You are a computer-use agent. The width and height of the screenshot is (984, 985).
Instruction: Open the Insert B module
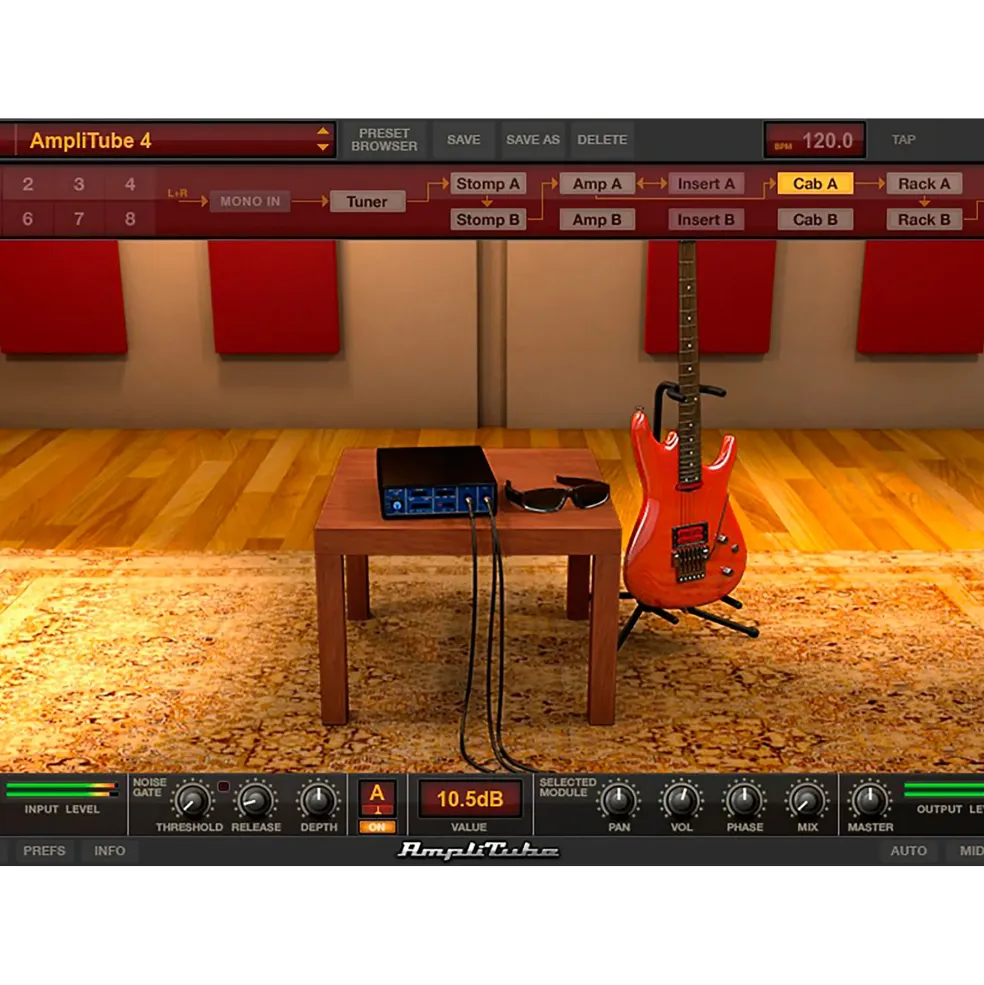706,220
